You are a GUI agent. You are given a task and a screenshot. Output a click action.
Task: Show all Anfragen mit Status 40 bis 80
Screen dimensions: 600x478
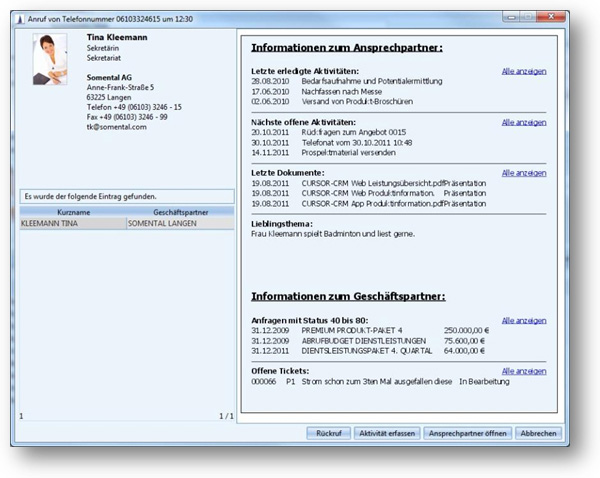524,320
